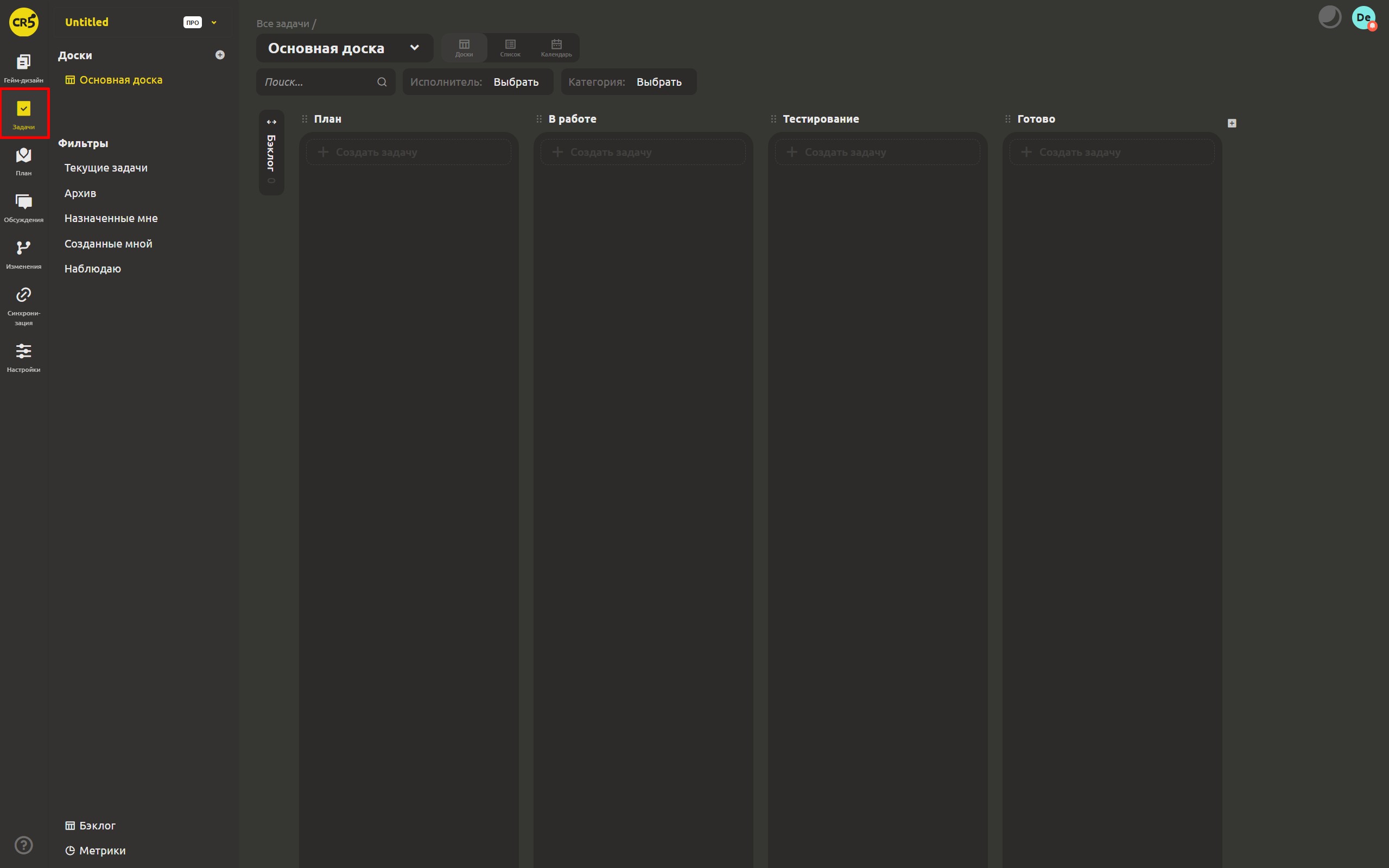Open the Исполнитель filter dropdown
Viewport: 1389px width, 868px height.
click(x=478, y=82)
